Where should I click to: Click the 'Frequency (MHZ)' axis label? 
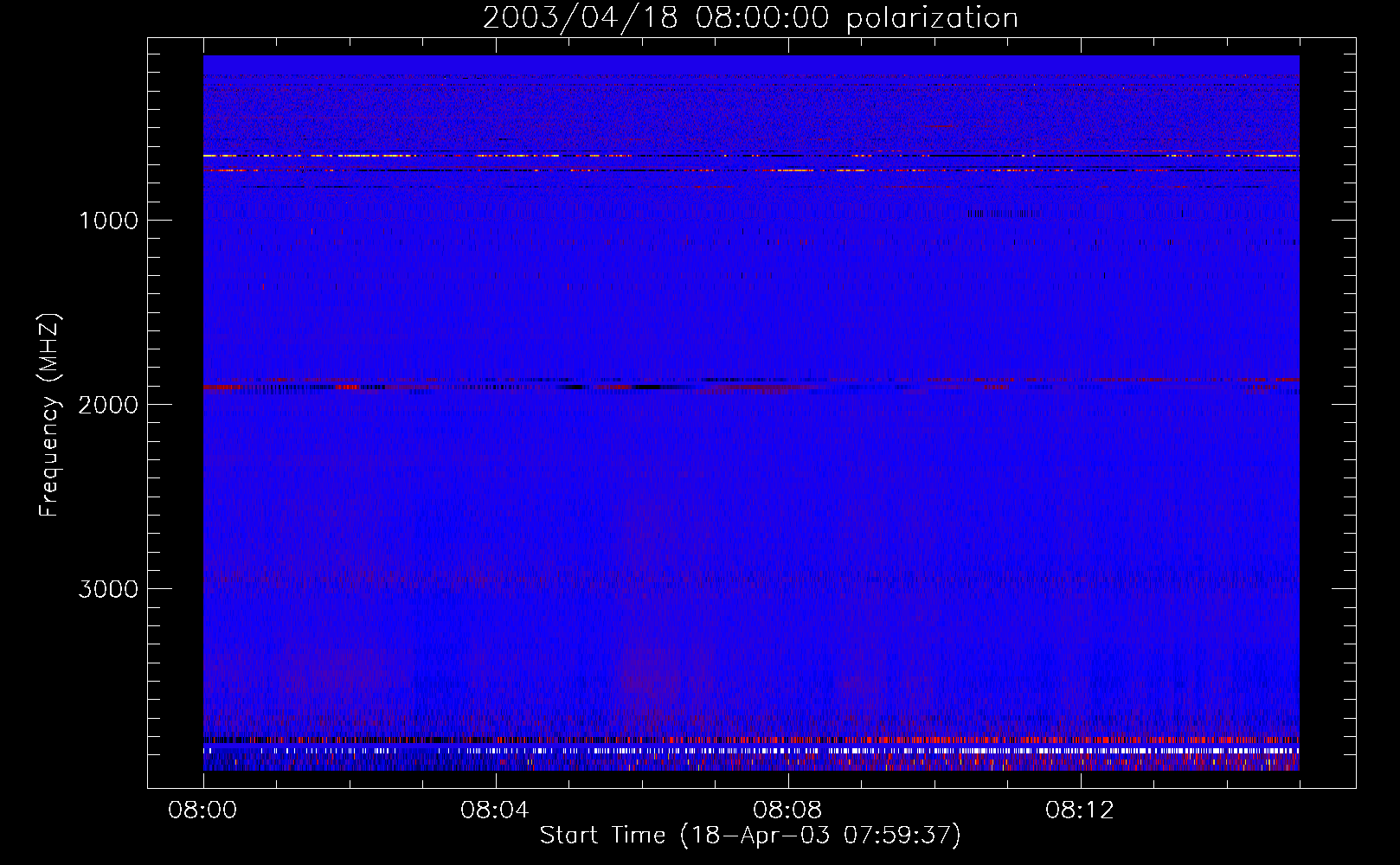pos(49,415)
